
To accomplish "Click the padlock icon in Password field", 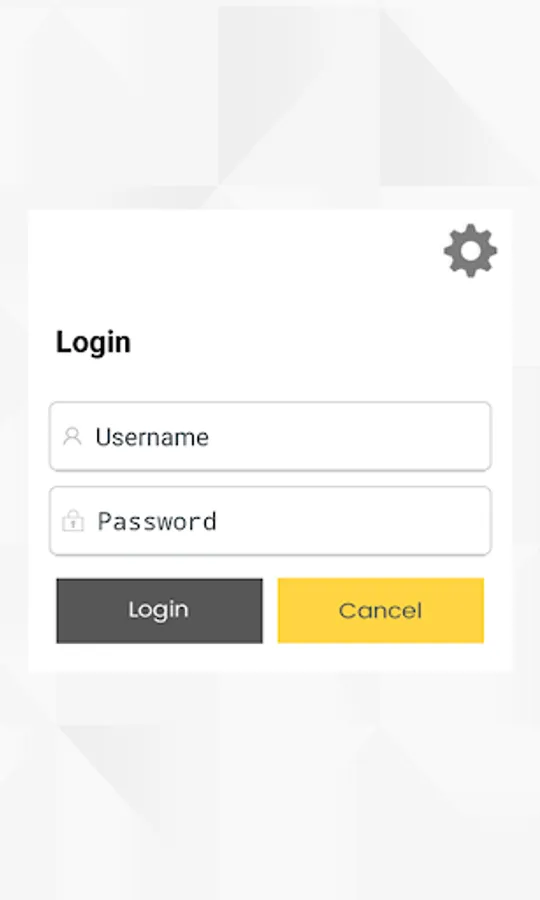I will pos(72,521).
